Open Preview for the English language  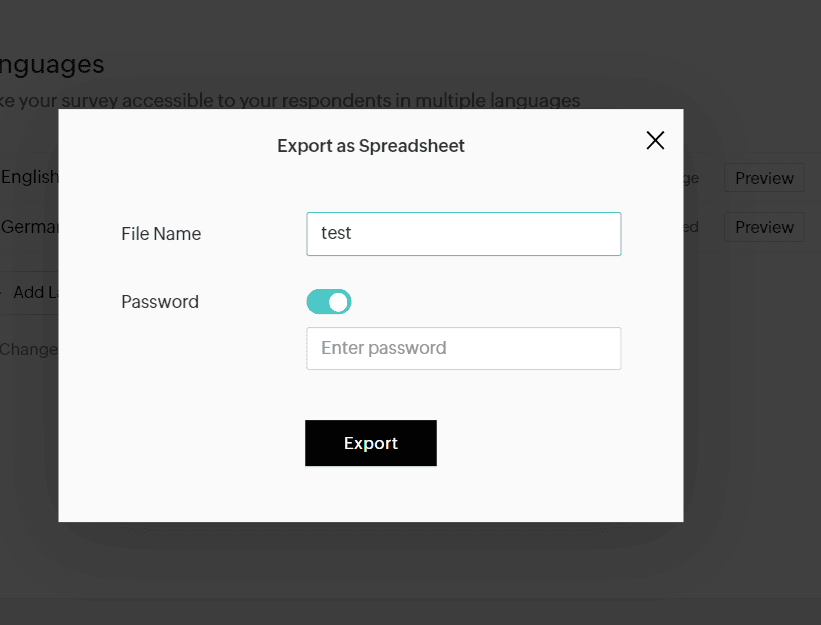(x=764, y=178)
